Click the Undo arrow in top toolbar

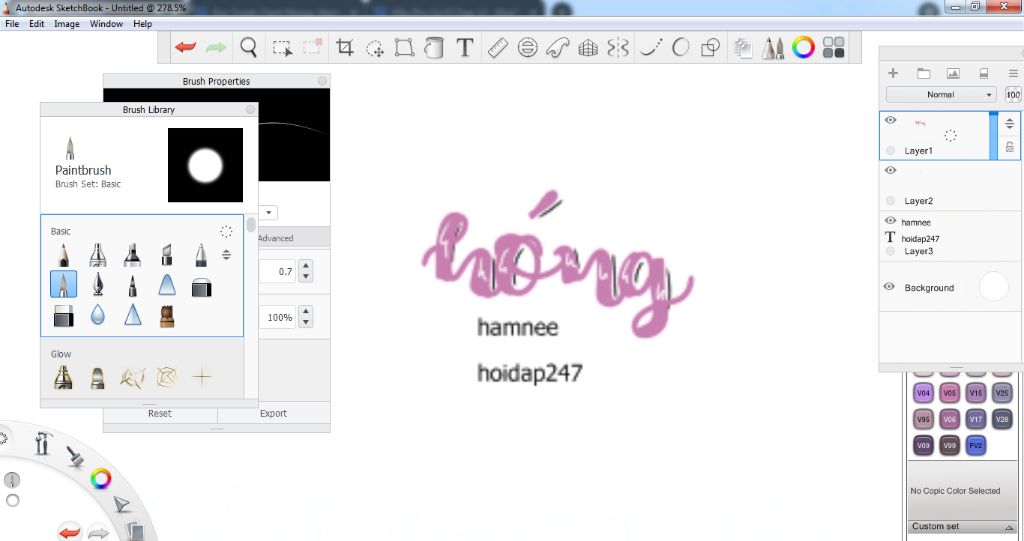coord(185,47)
